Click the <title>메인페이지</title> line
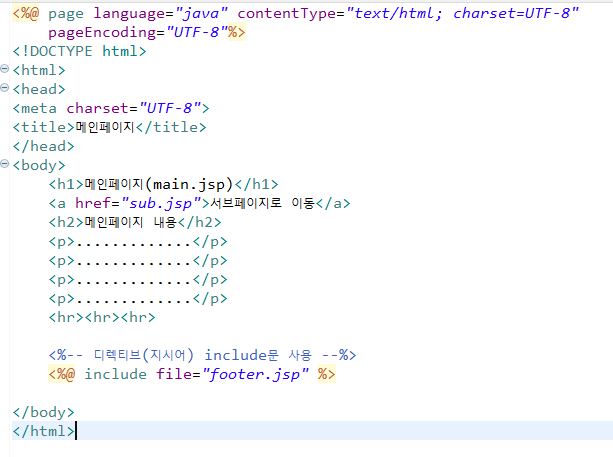Image resolution: width=613 pixels, height=457 pixels. click(x=109, y=127)
